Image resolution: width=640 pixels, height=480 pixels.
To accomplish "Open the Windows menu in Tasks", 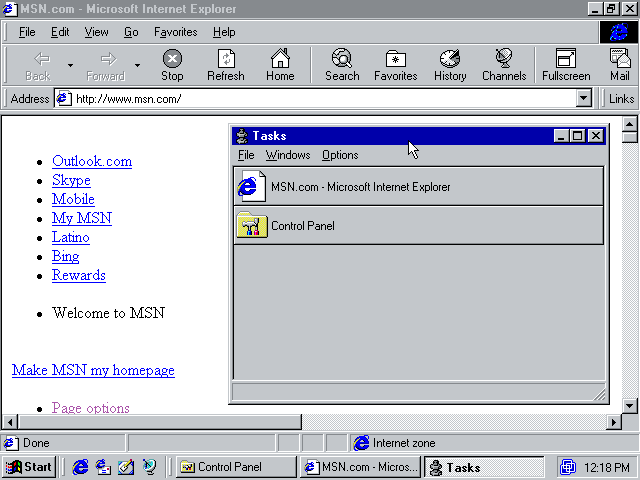I will pos(288,155).
